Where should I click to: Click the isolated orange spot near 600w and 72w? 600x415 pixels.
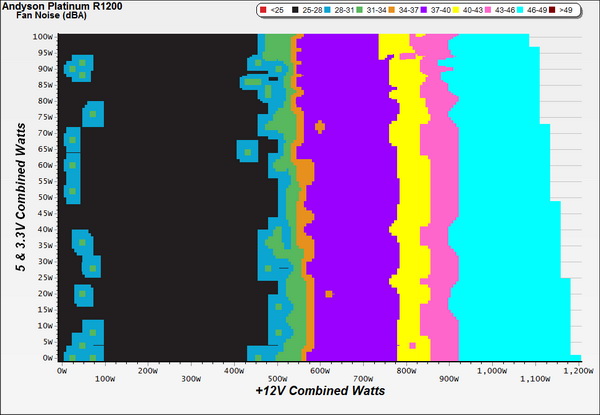click(320, 127)
